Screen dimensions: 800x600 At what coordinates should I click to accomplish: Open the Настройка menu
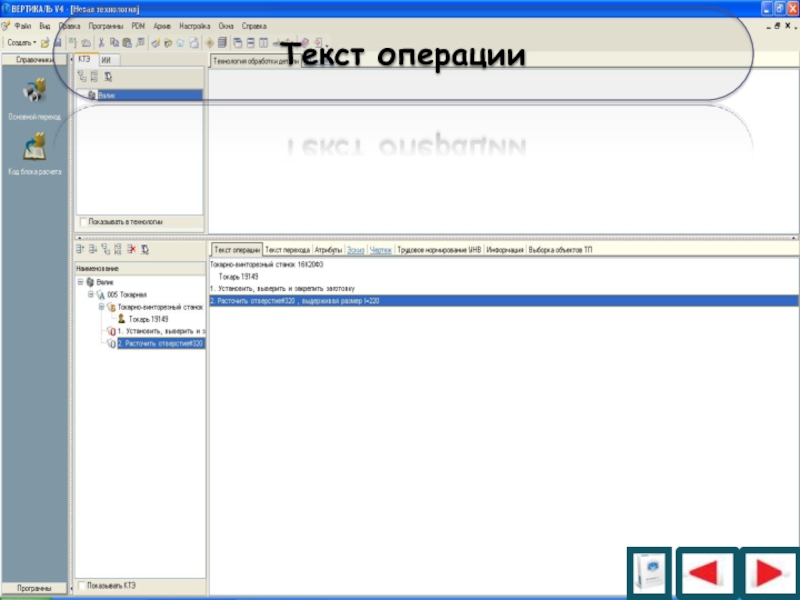(x=194, y=24)
